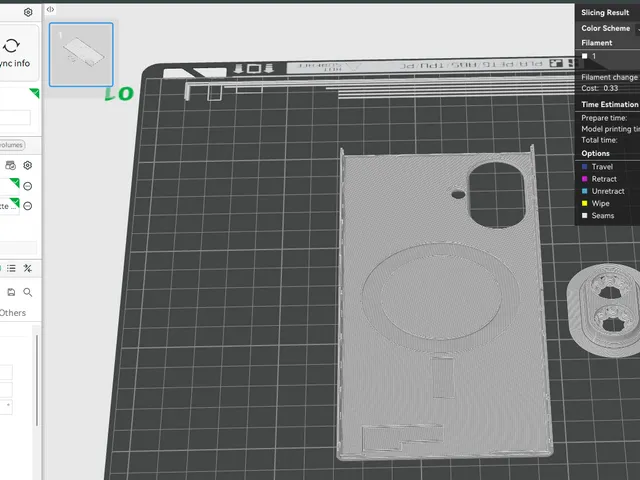Select the camera lens ring model
Screen dimensions: 640x480
[605, 309]
